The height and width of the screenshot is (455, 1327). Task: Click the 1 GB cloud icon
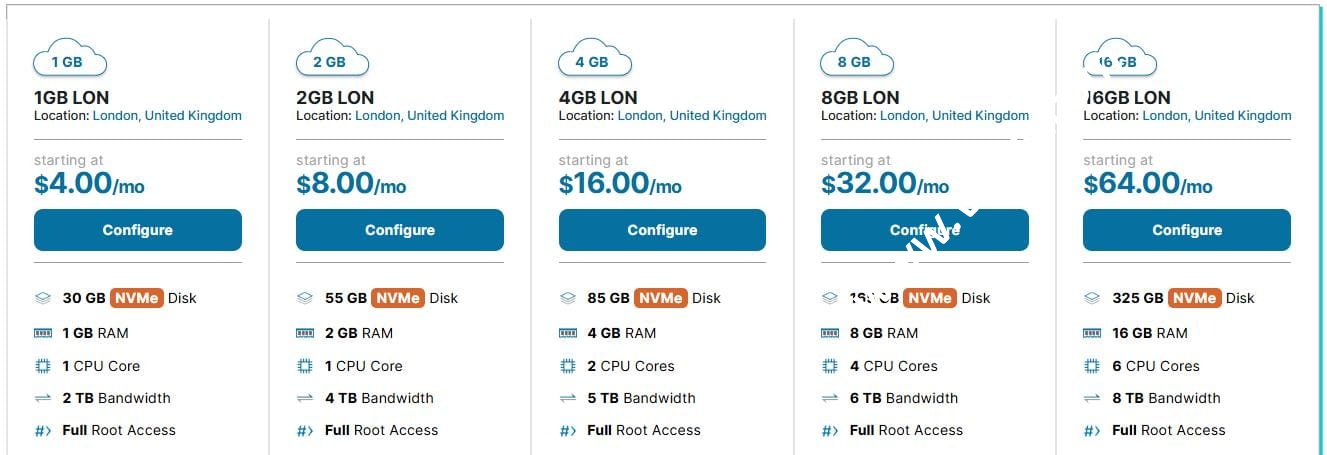point(69,59)
